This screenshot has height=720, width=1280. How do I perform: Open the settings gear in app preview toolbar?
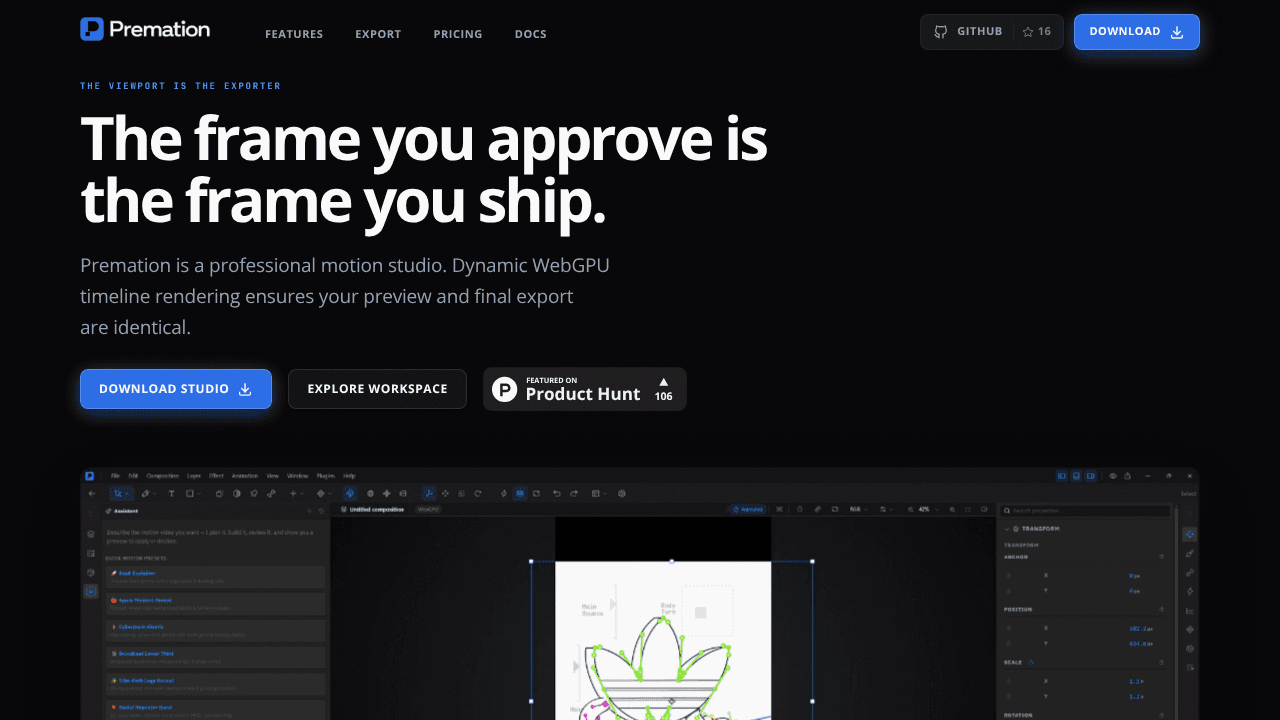(x=622, y=493)
